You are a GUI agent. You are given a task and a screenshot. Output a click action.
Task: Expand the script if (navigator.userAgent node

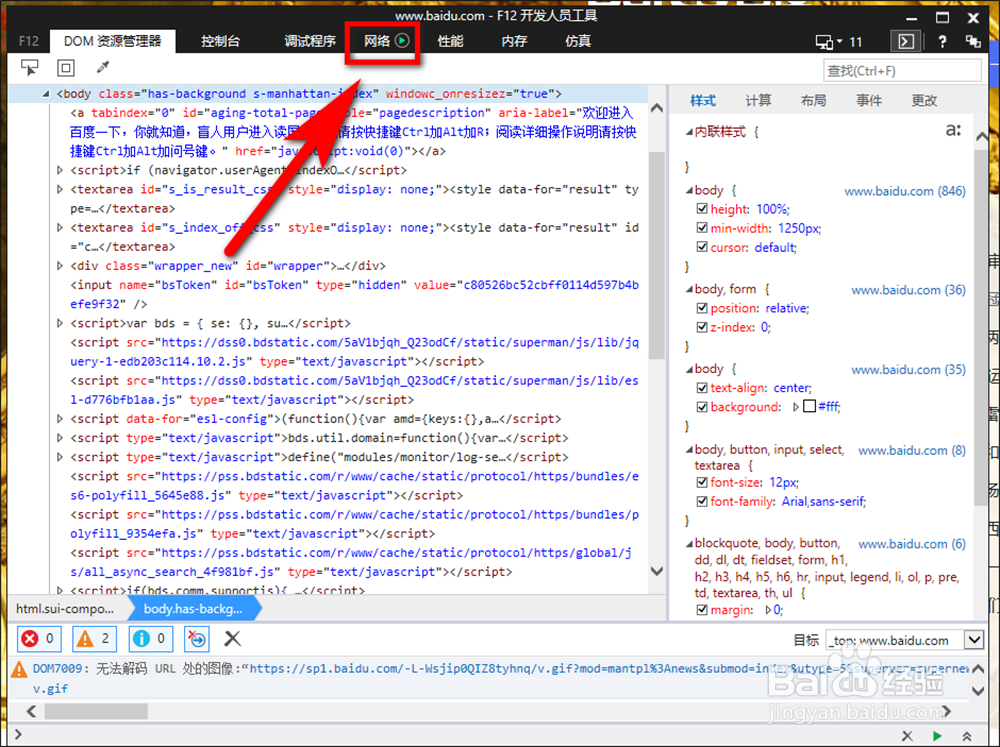(x=60, y=170)
